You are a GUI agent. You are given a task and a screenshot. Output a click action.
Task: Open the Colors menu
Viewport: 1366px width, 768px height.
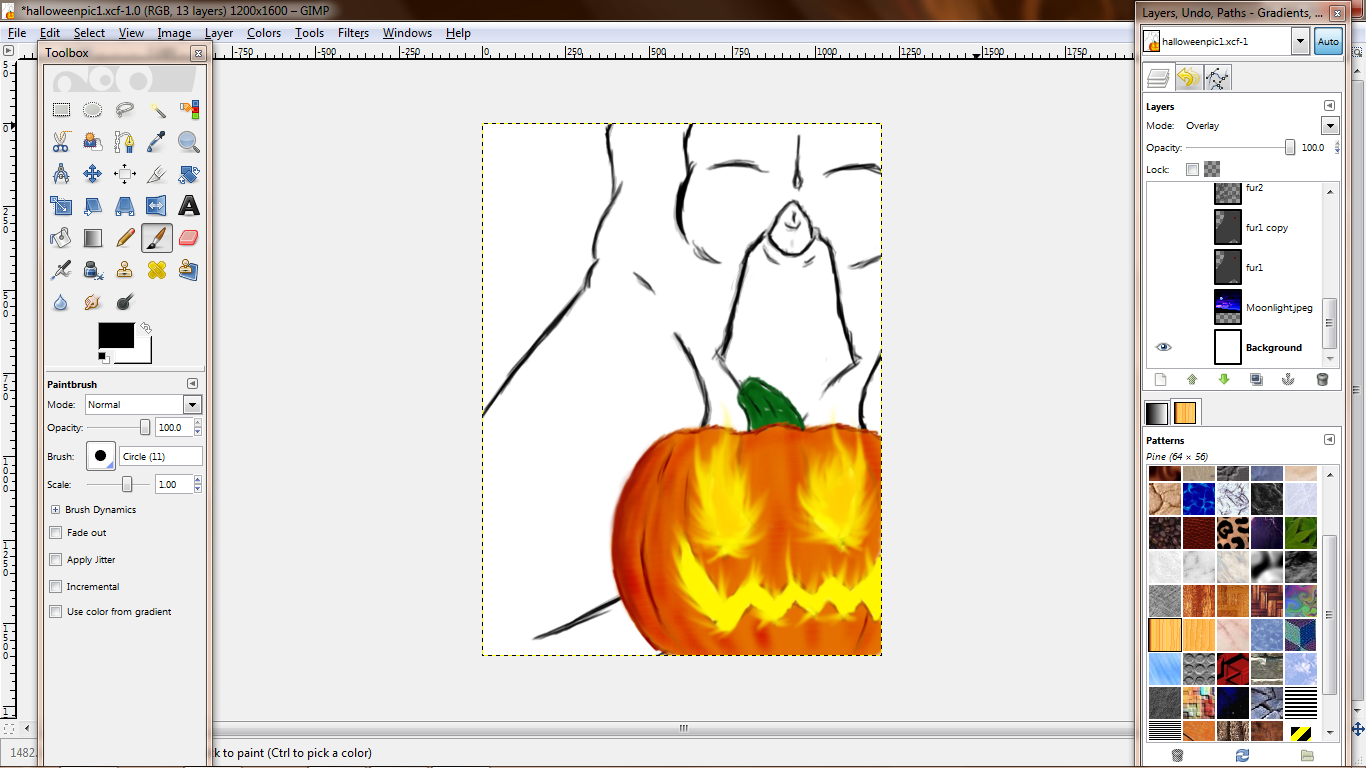[264, 33]
